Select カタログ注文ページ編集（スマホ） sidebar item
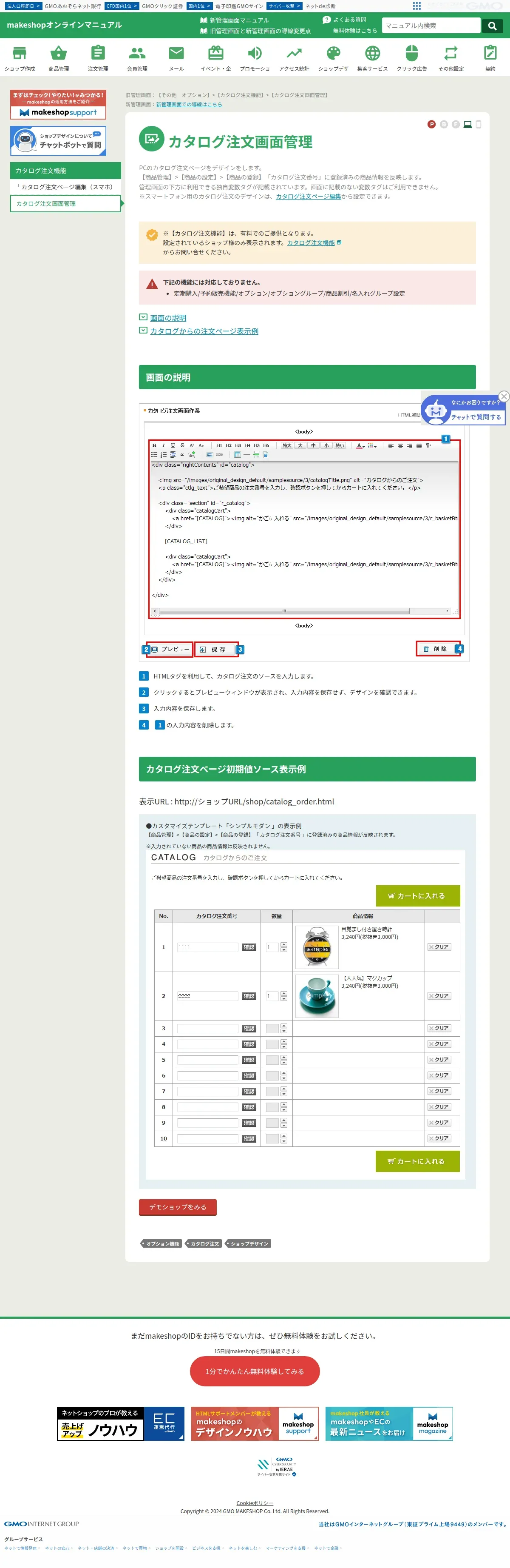Image resolution: width=510 pixels, height=1568 pixels. point(65,187)
